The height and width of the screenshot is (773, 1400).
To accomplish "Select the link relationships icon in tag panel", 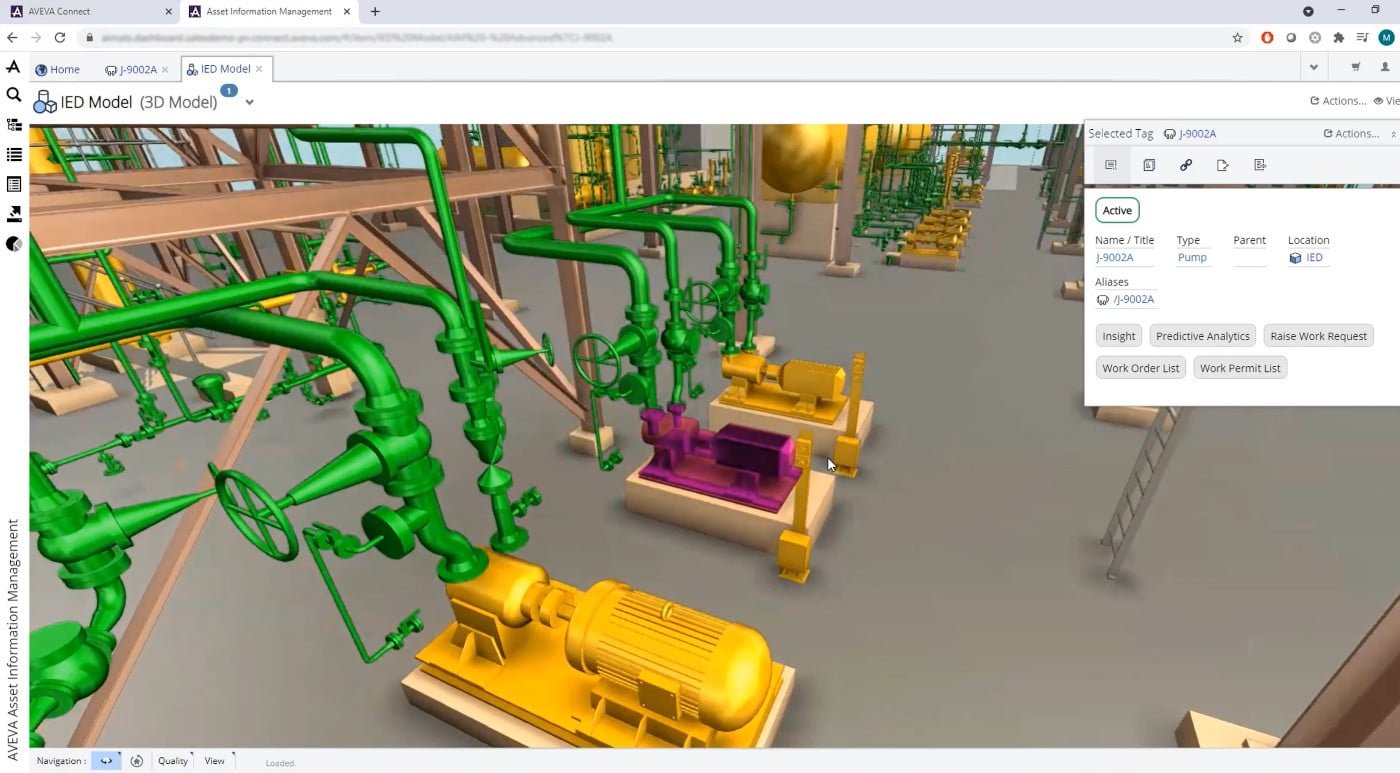I will 1186,165.
